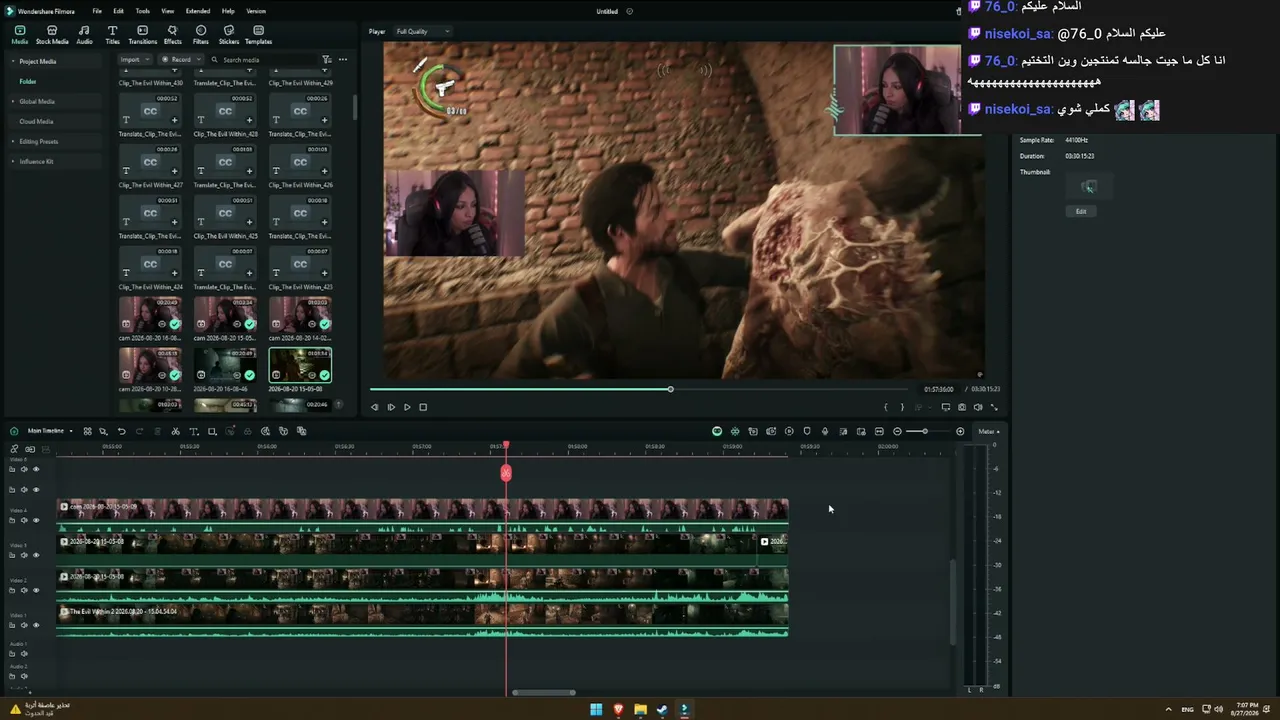
Task: Open the Full Quality playback dropdown
Action: (422, 31)
